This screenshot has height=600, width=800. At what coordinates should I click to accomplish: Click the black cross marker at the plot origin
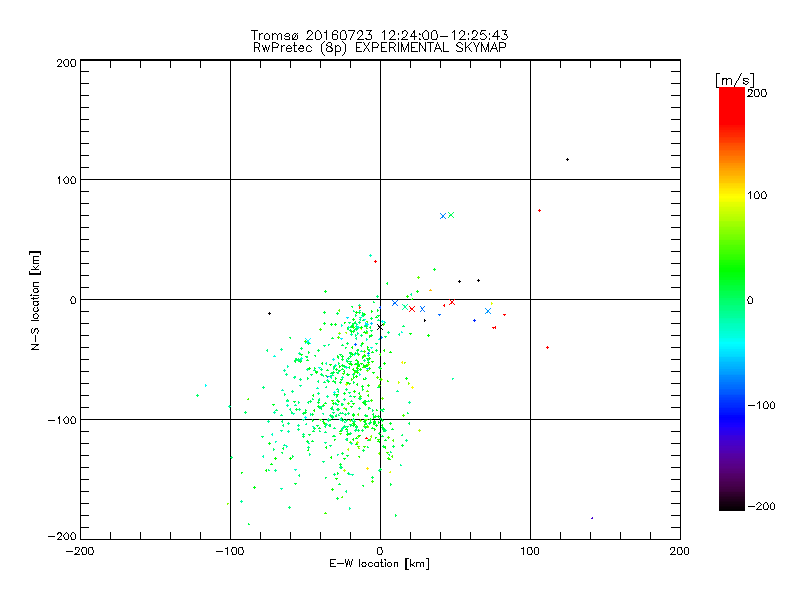380,327
